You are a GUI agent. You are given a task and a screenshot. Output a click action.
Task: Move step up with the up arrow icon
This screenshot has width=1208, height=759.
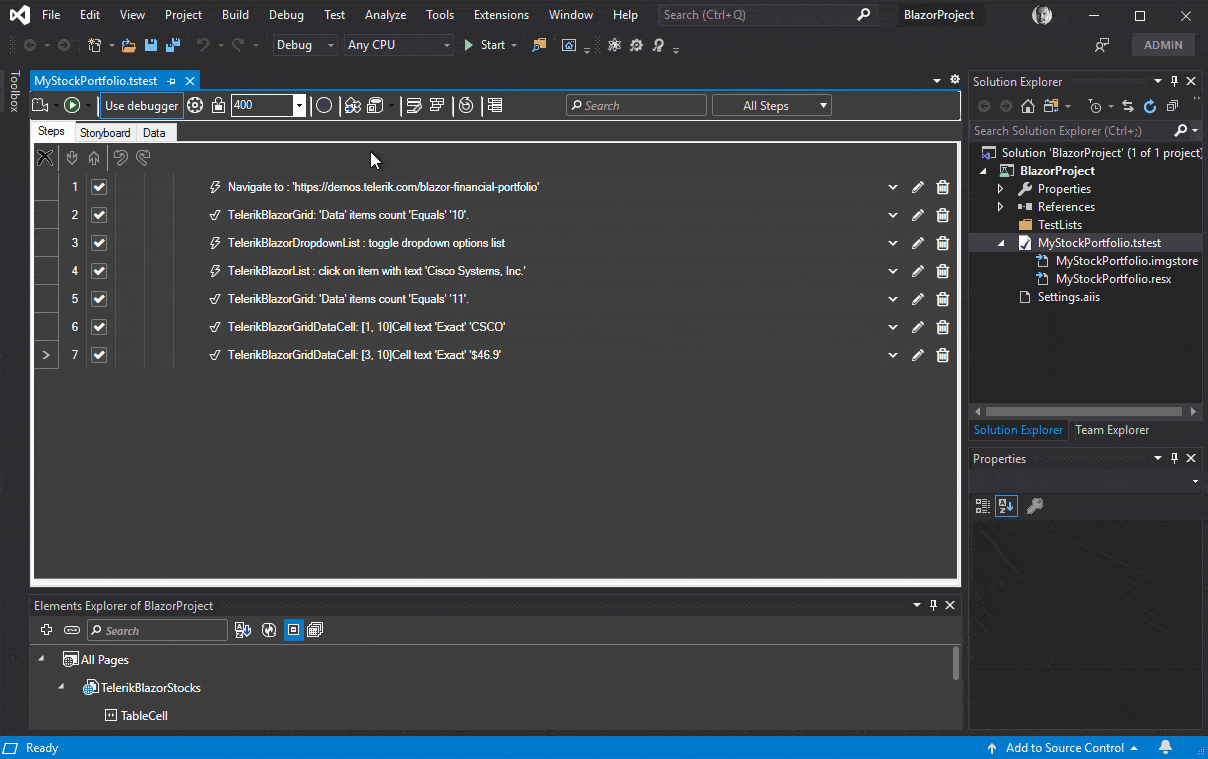pyautogui.click(x=94, y=157)
